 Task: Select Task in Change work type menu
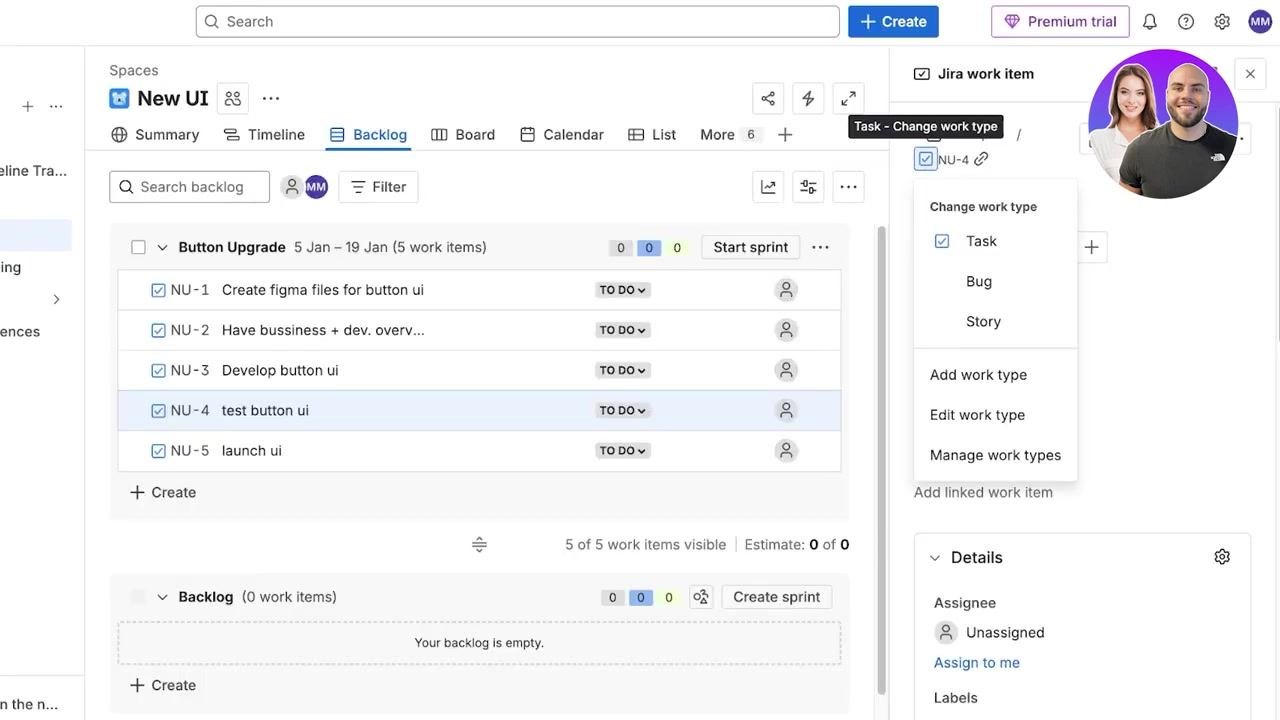coord(996,241)
